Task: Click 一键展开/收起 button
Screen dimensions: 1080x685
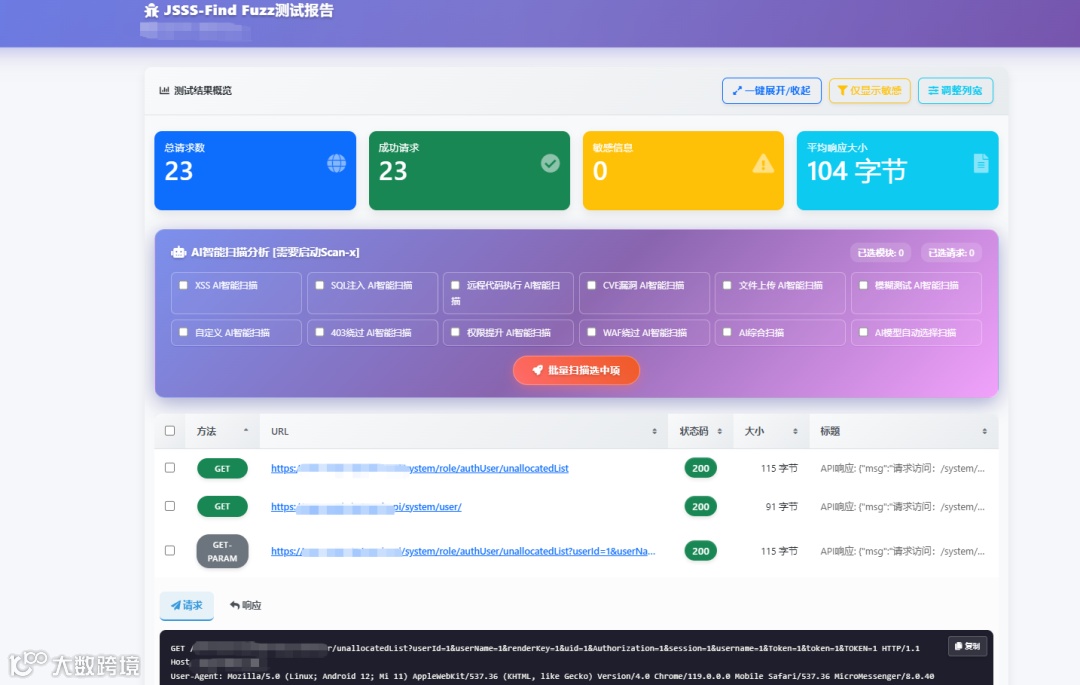Action: (x=771, y=90)
